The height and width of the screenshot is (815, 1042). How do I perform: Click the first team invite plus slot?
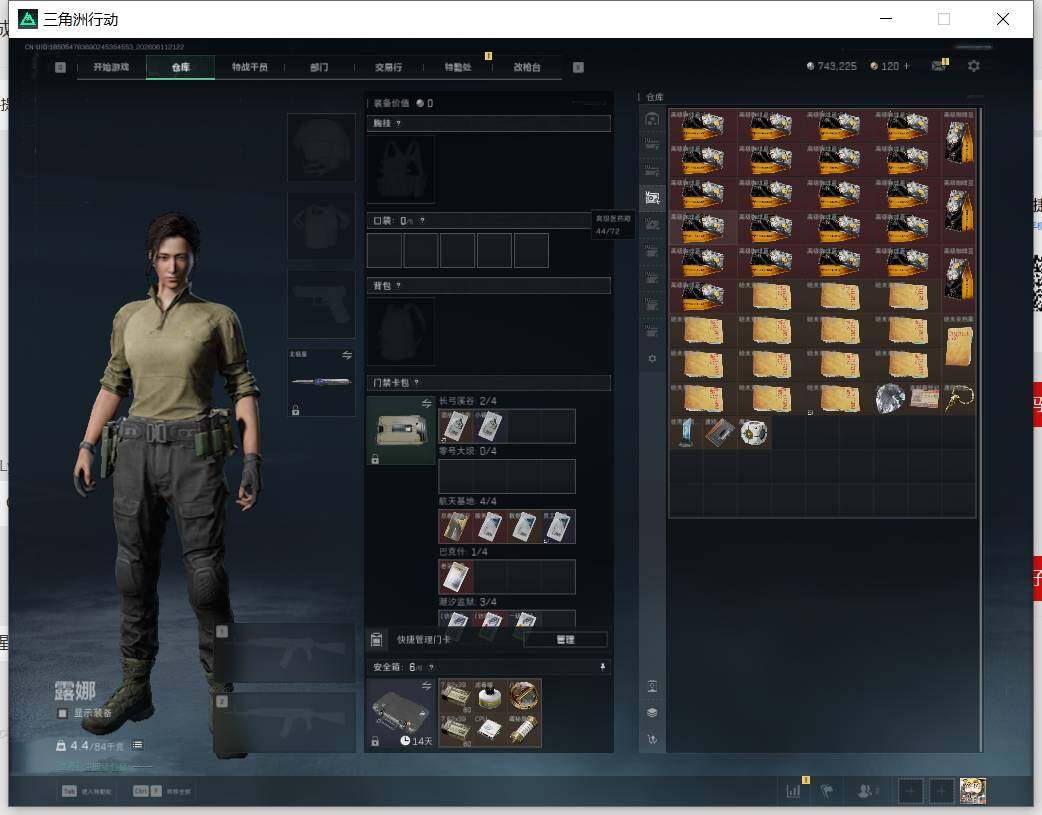[x=910, y=791]
